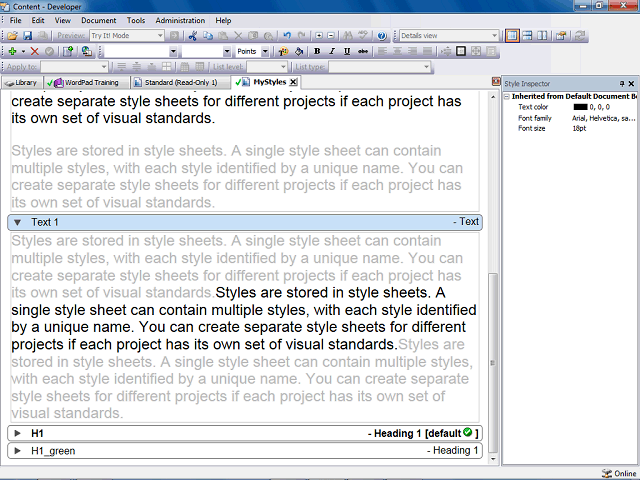Close the Style Inspector panel
Image resolution: width=640 pixels, height=480 pixels.
tap(631, 84)
